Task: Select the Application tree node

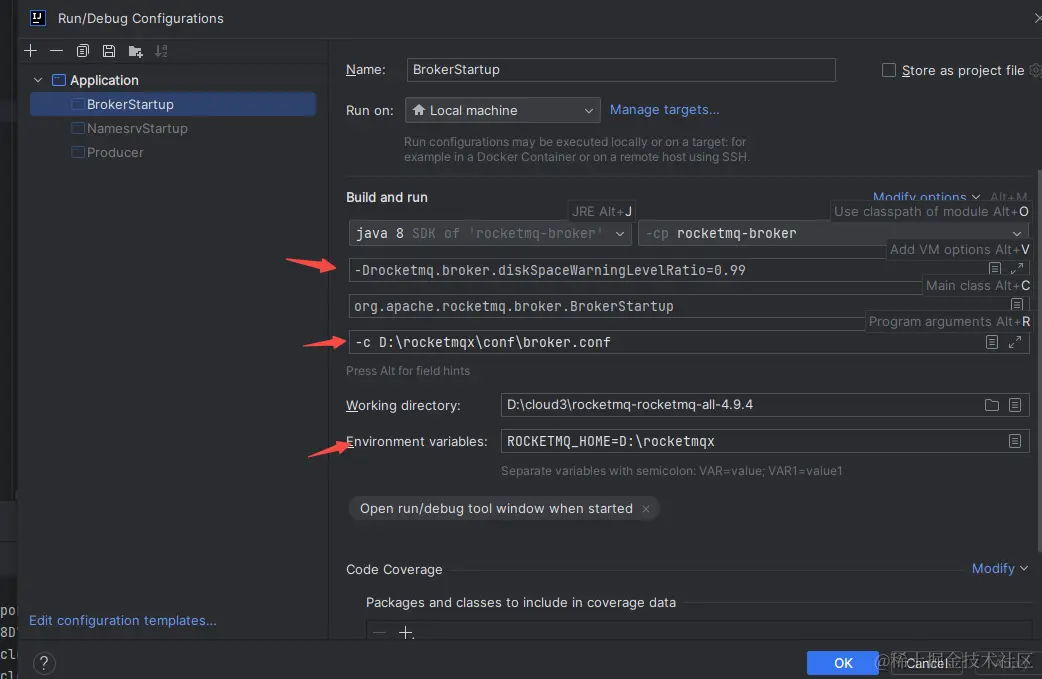Action: point(104,80)
